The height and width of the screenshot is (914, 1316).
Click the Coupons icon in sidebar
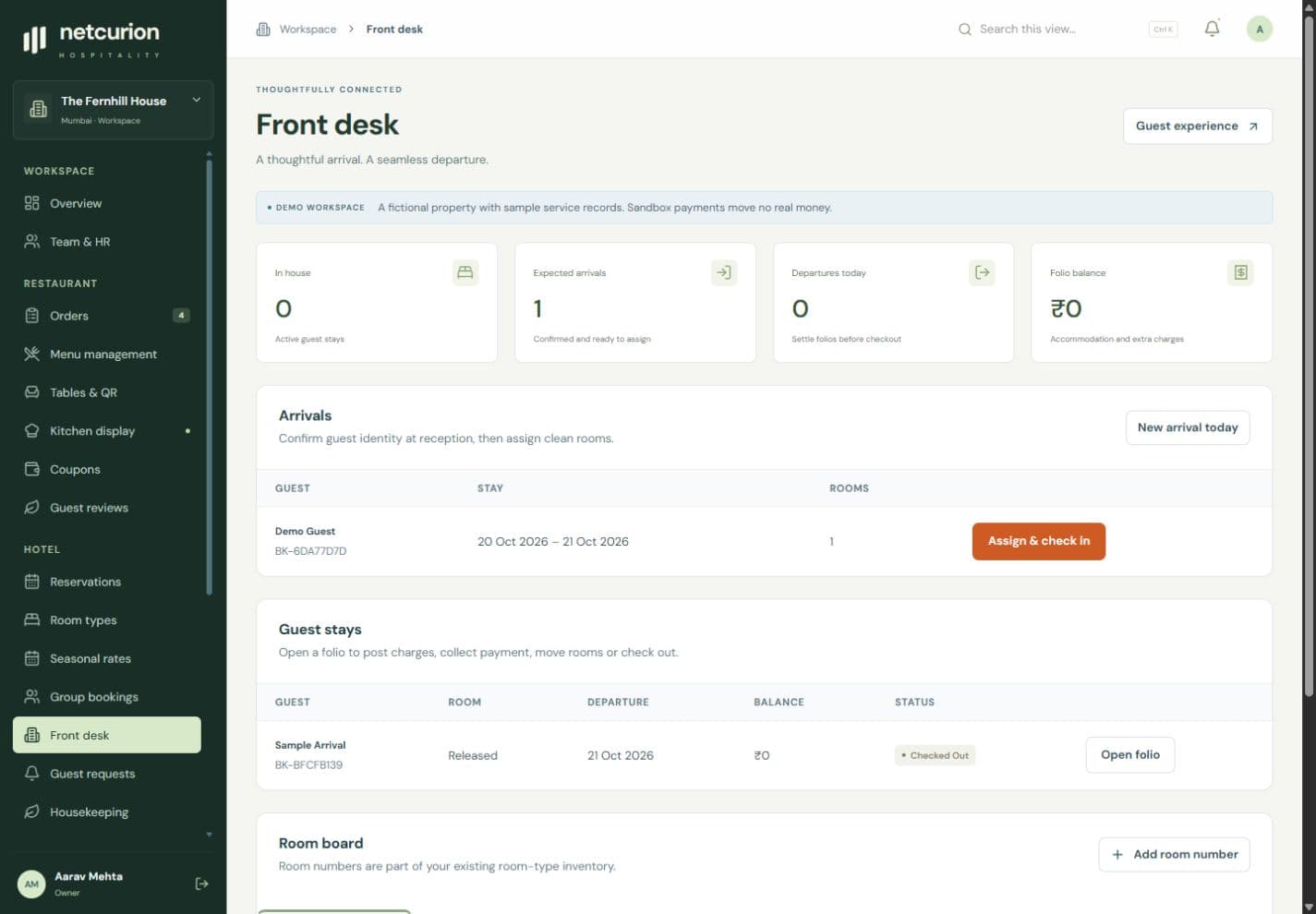click(32, 469)
